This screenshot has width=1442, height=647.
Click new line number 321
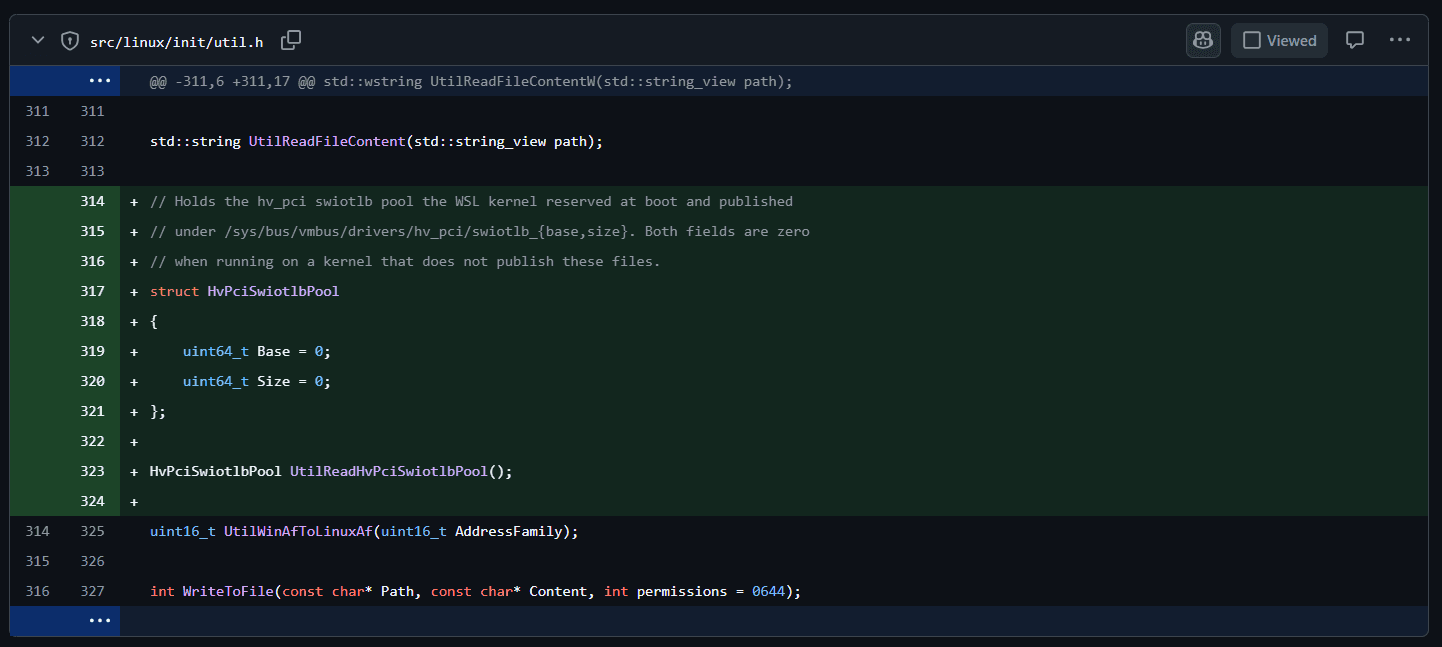click(x=93, y=411)
